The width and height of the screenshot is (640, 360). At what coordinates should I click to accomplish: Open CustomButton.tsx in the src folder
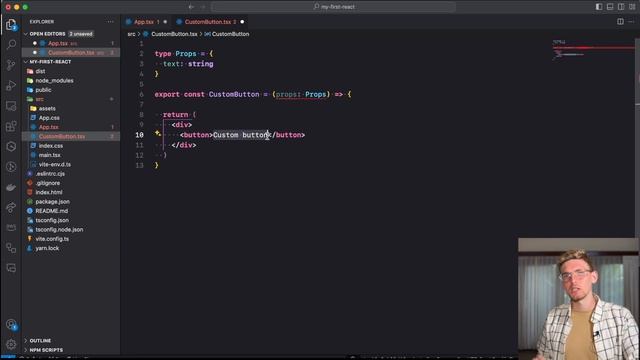coord(62,136)
